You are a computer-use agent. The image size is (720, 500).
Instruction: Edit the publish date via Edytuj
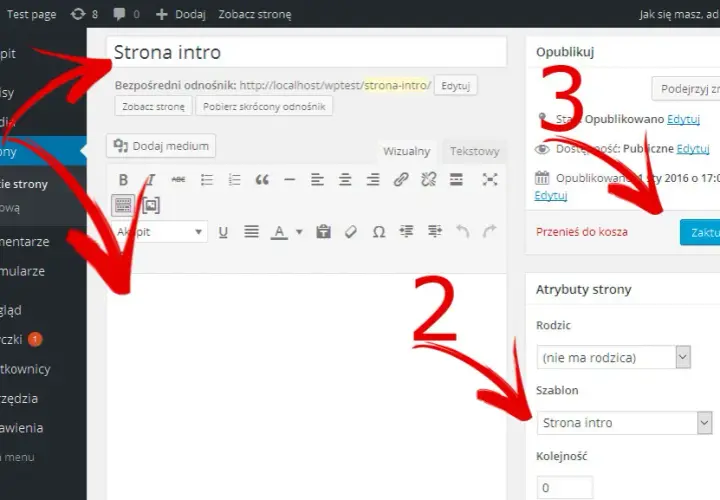pos(551,196)
